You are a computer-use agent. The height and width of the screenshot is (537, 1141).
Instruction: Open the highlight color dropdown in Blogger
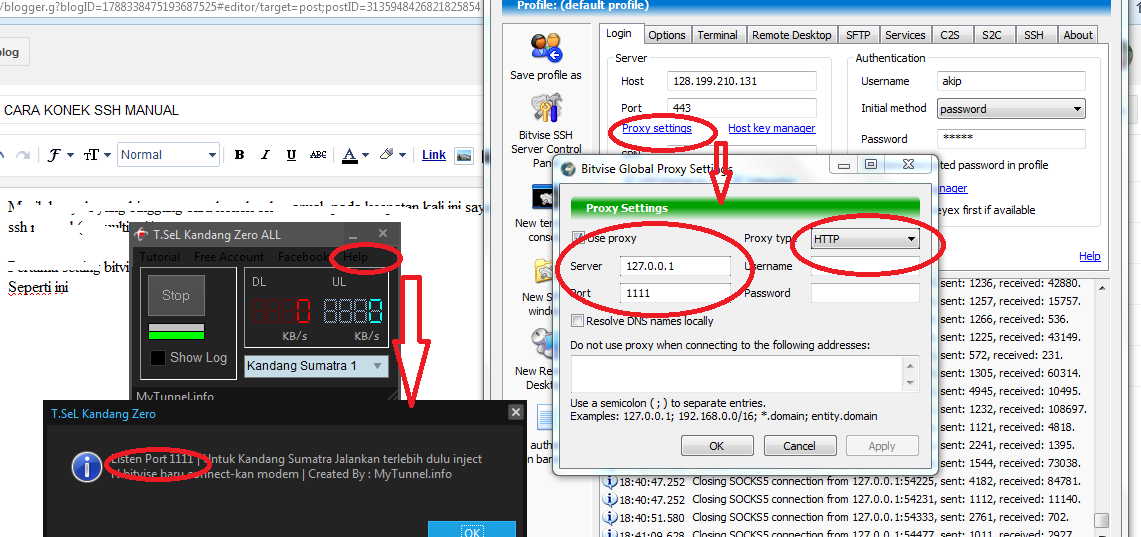click(394, 154)
